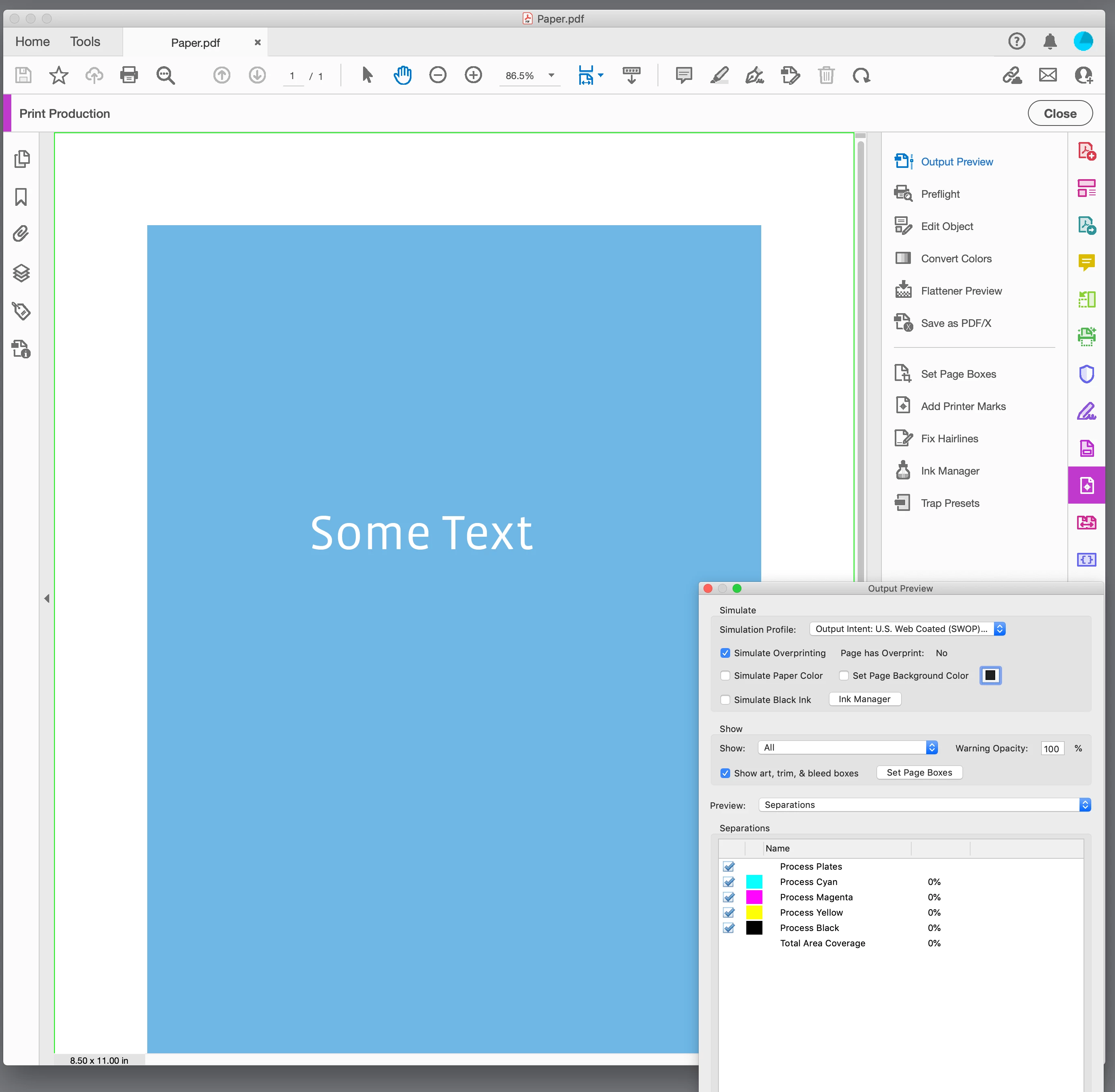Expand the Preview Separations dropdown
The width and height of the screenshot is (1115, 1092).
(923, 805)
